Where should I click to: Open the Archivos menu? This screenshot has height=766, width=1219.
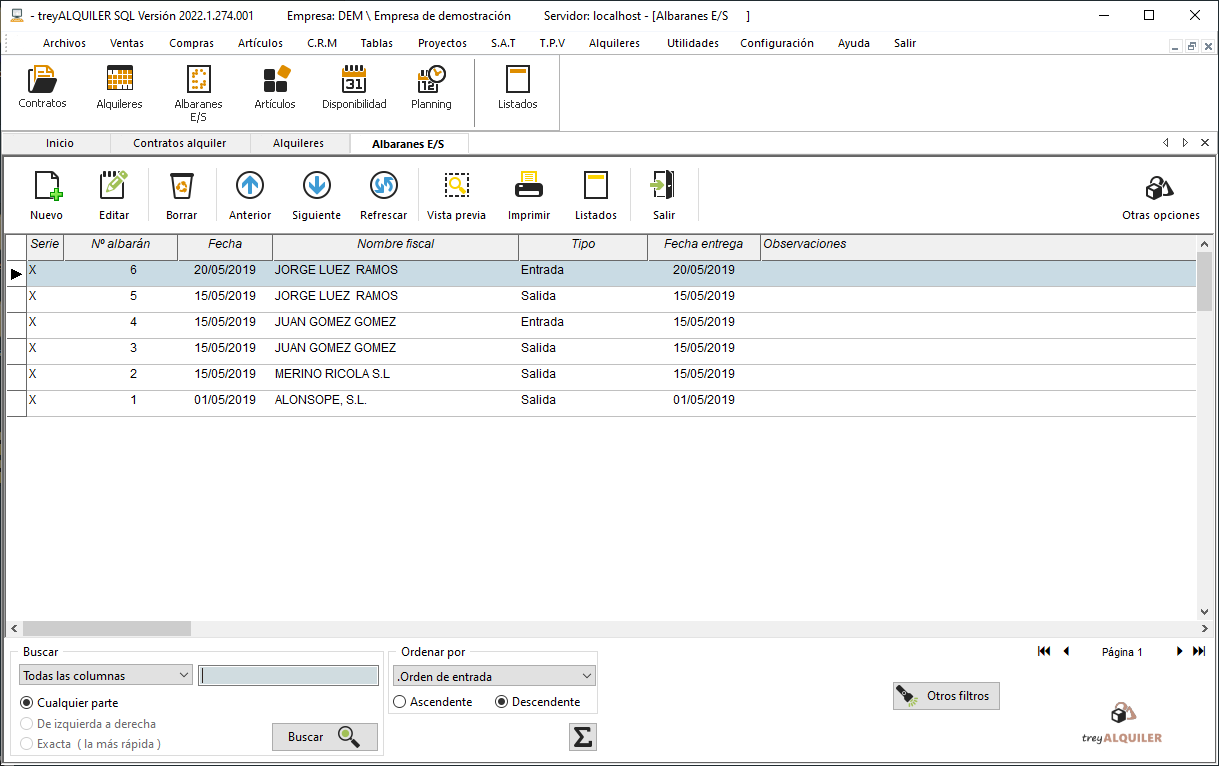pos(64,43)
